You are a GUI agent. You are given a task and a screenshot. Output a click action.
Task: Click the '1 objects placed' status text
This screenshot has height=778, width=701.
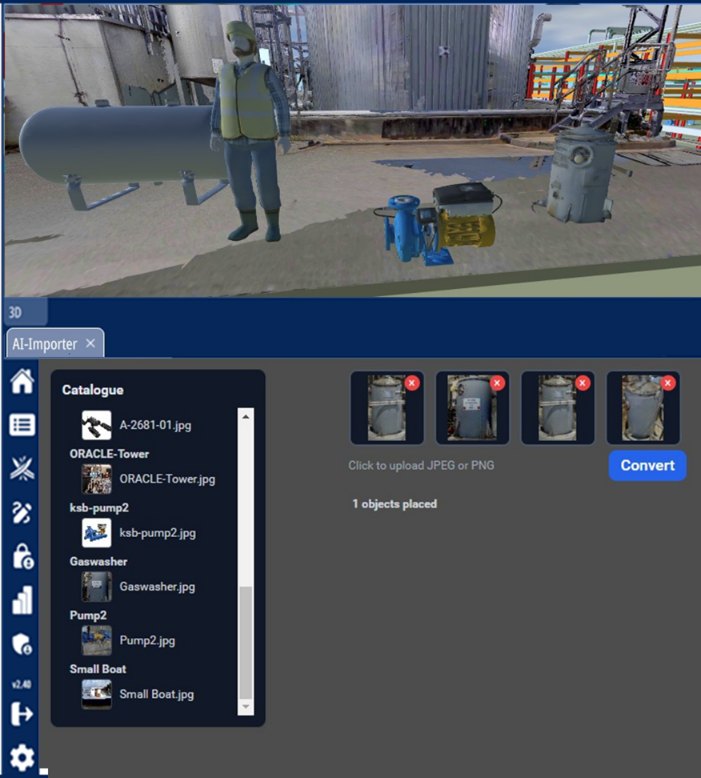[x=394, y=504]
